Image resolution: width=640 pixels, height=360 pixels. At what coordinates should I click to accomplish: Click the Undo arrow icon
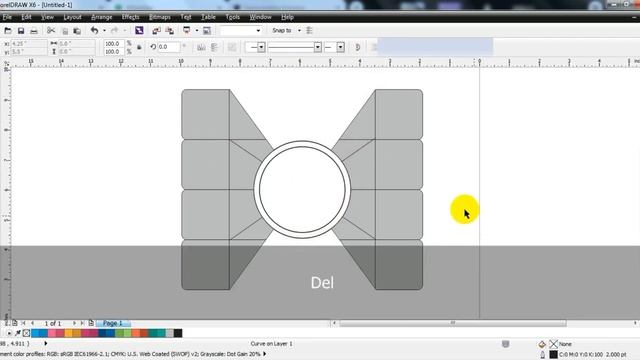click(x=94, y=31)
